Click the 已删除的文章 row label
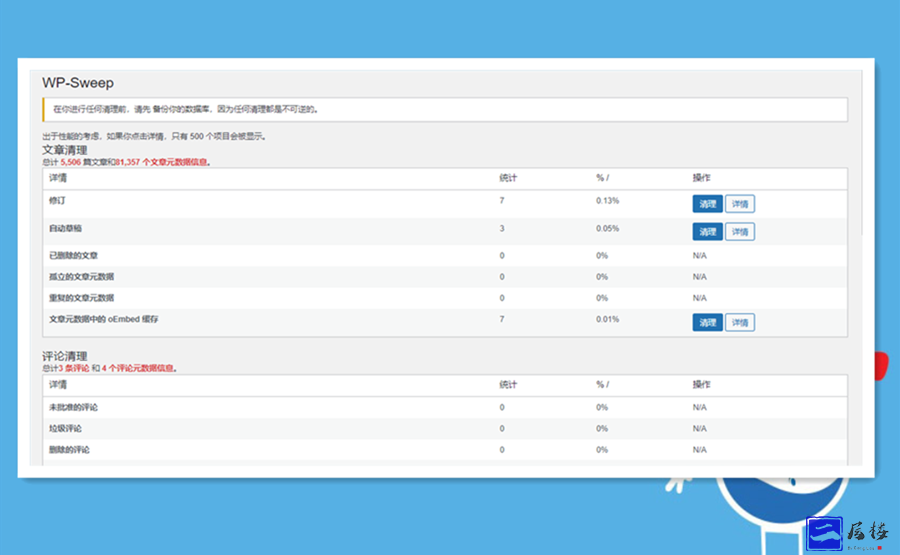Viewport: 900px width, 555px height. click(x=73, y=255)
